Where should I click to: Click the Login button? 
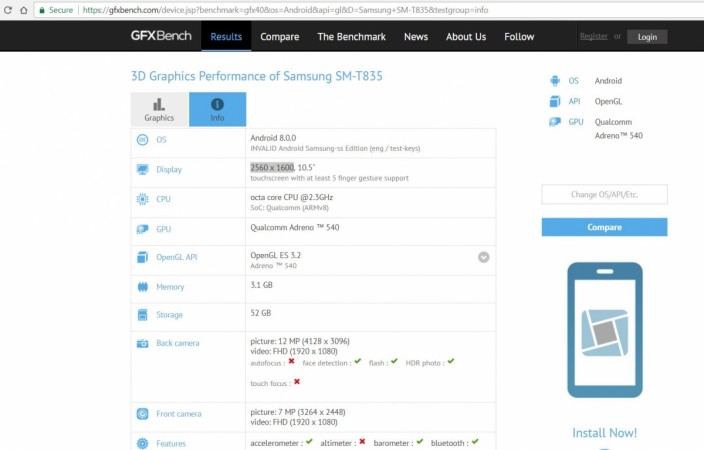click(x=647, y=37)
